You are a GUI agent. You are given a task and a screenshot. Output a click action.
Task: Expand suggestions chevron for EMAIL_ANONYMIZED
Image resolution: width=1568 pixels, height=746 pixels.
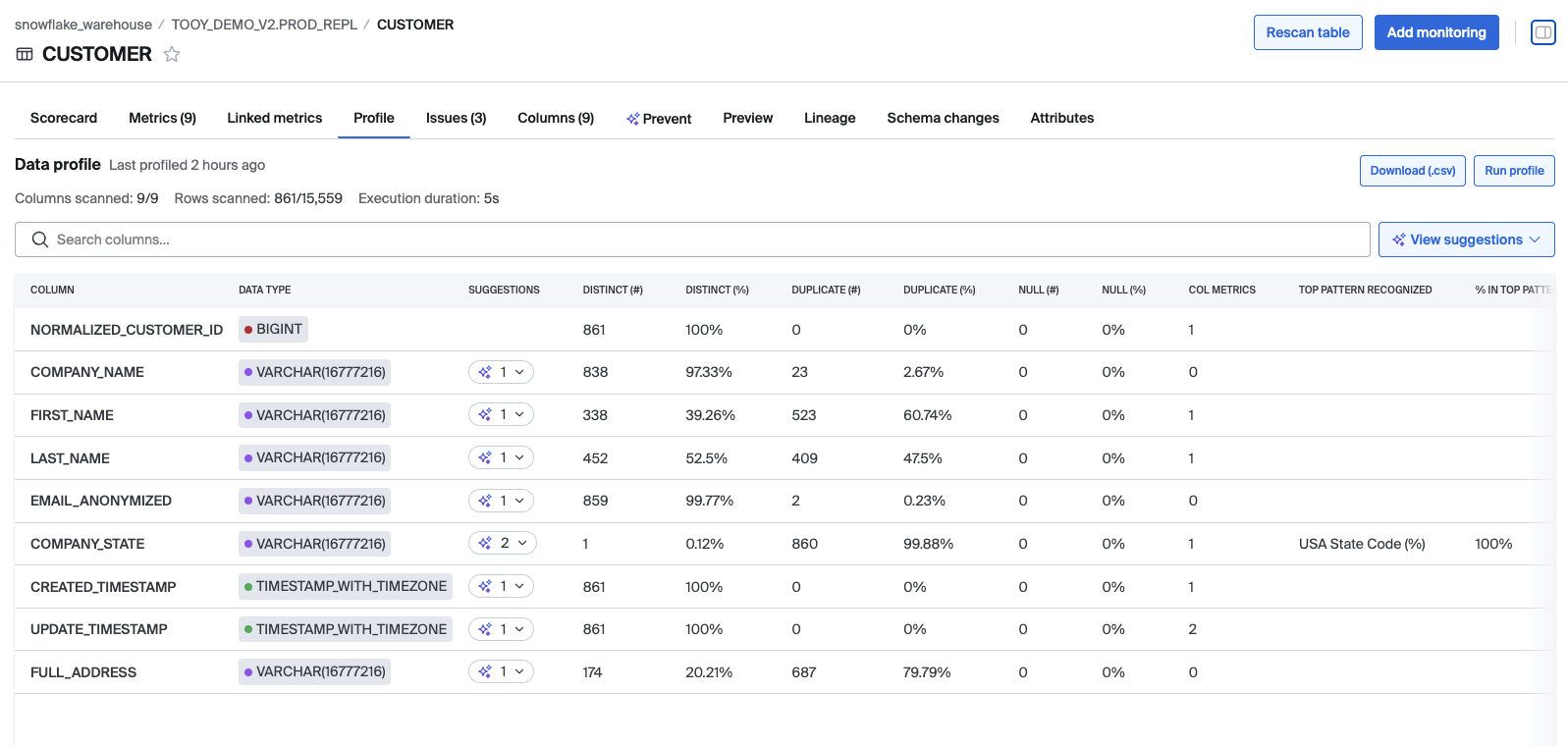coord(519,501)
